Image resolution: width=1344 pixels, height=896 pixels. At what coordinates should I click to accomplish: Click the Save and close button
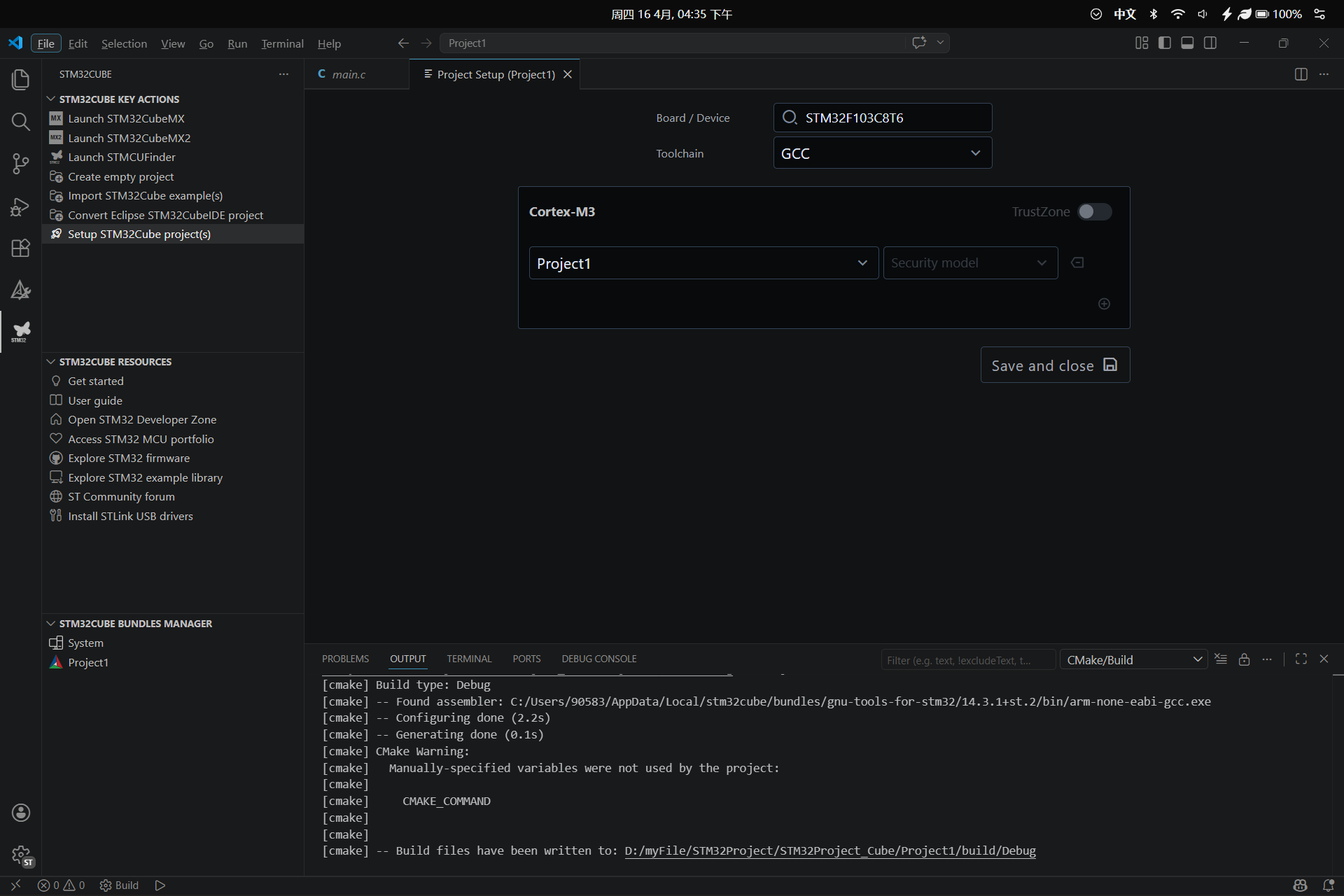pos(1055,365)
